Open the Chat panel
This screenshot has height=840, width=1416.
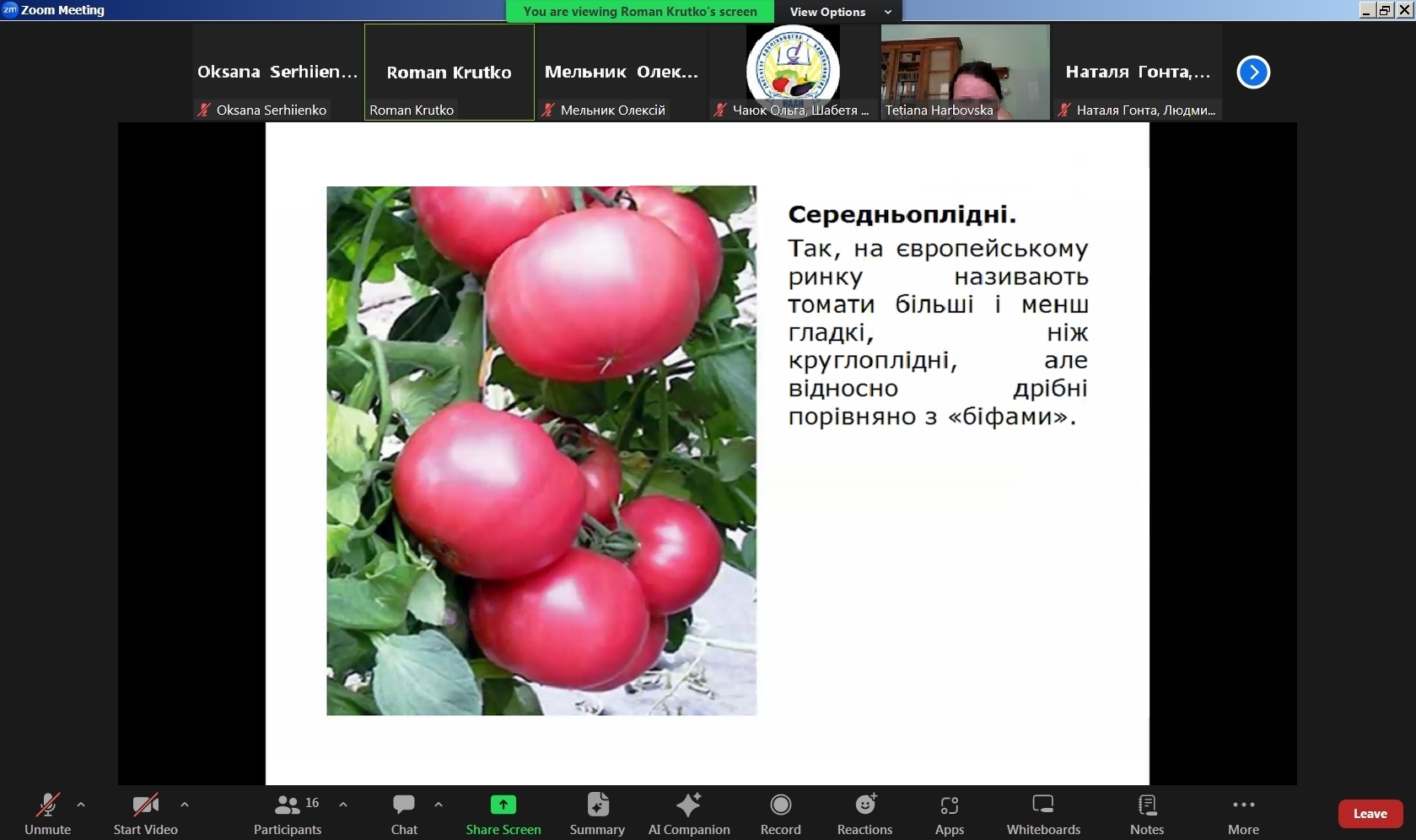point(404,814)
